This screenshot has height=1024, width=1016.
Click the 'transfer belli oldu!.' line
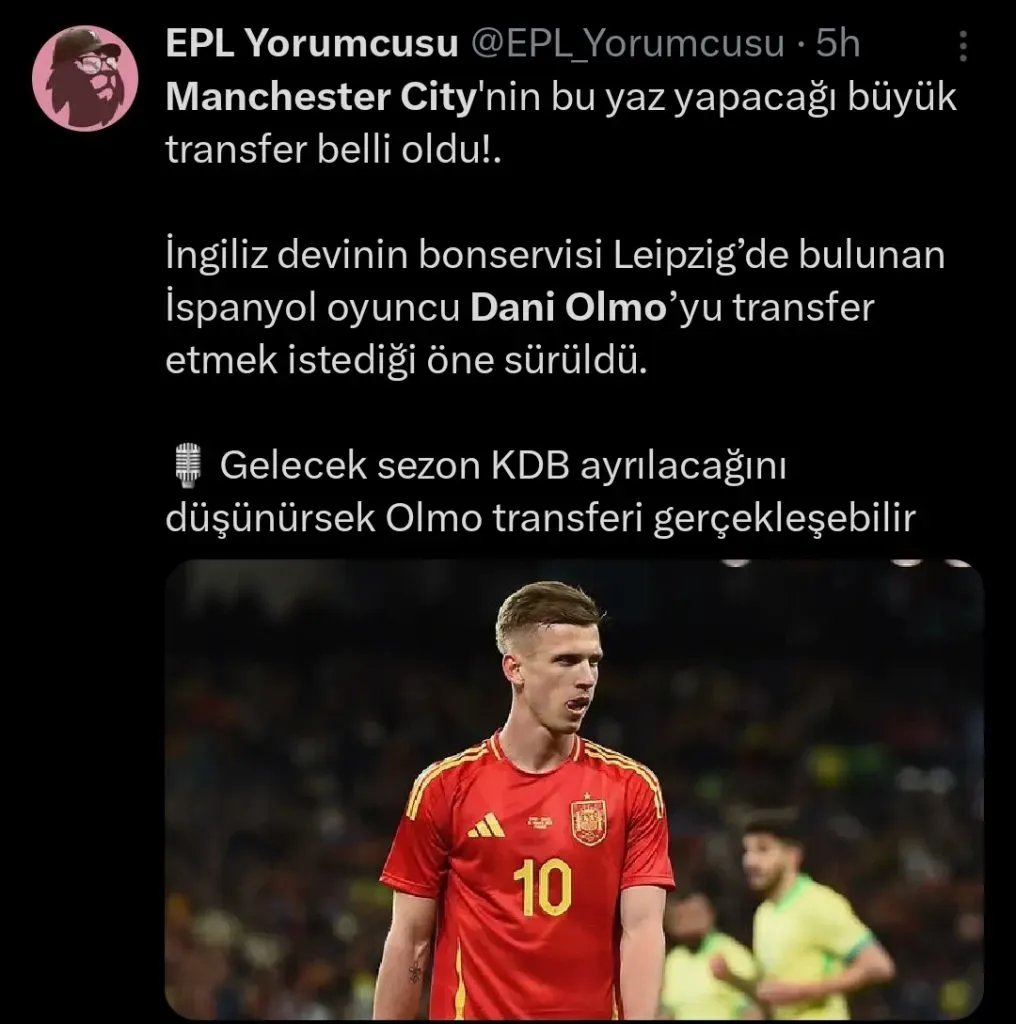pos(334,150)
